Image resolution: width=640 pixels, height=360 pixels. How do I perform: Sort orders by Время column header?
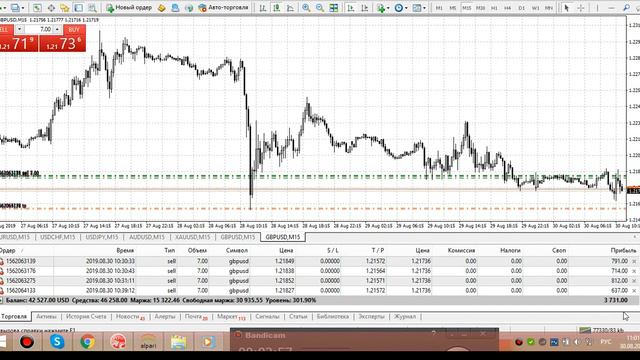[125, 250]
